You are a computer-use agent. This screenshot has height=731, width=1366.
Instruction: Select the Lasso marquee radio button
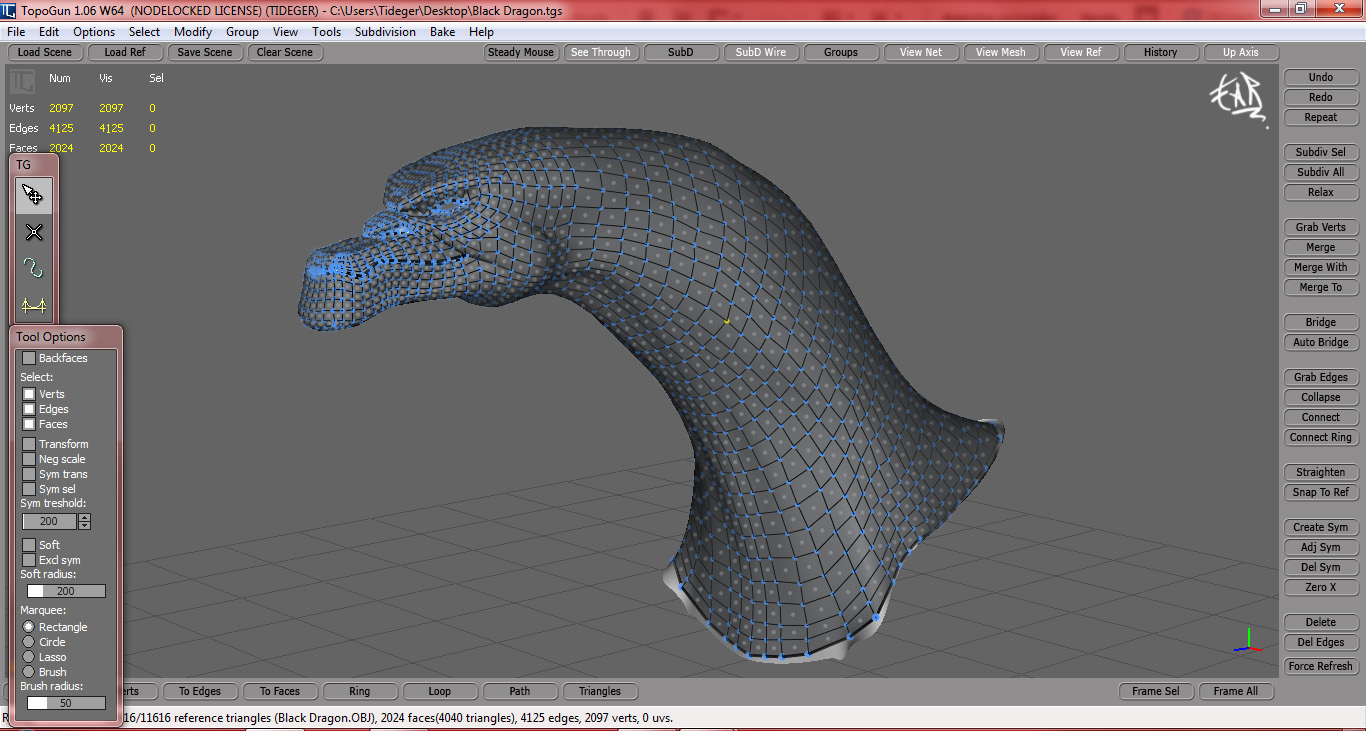[29, 657]
